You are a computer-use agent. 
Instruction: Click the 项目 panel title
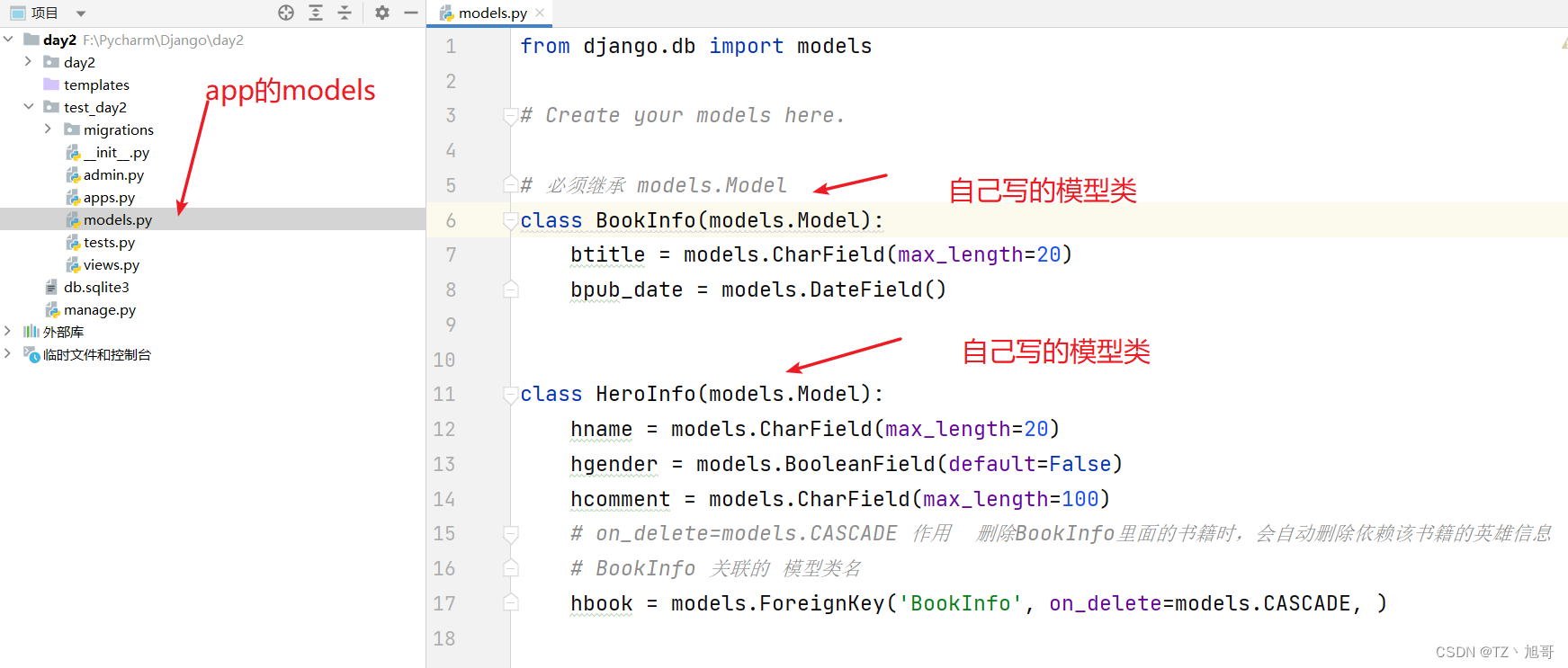[x=44, y=13]
